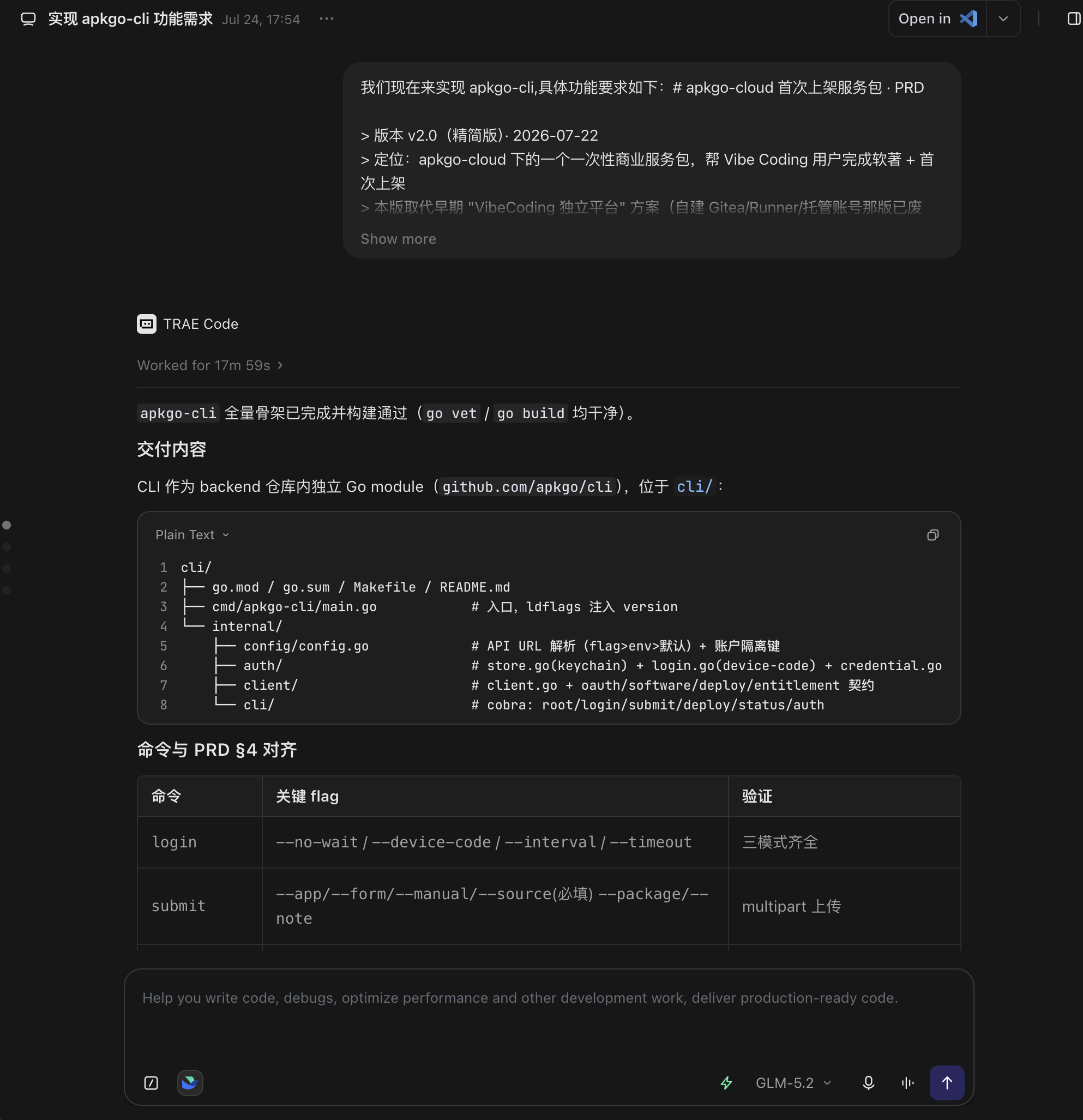Click the code line go.mod / go.sum / Makefile / README.md

pos(361,587)
